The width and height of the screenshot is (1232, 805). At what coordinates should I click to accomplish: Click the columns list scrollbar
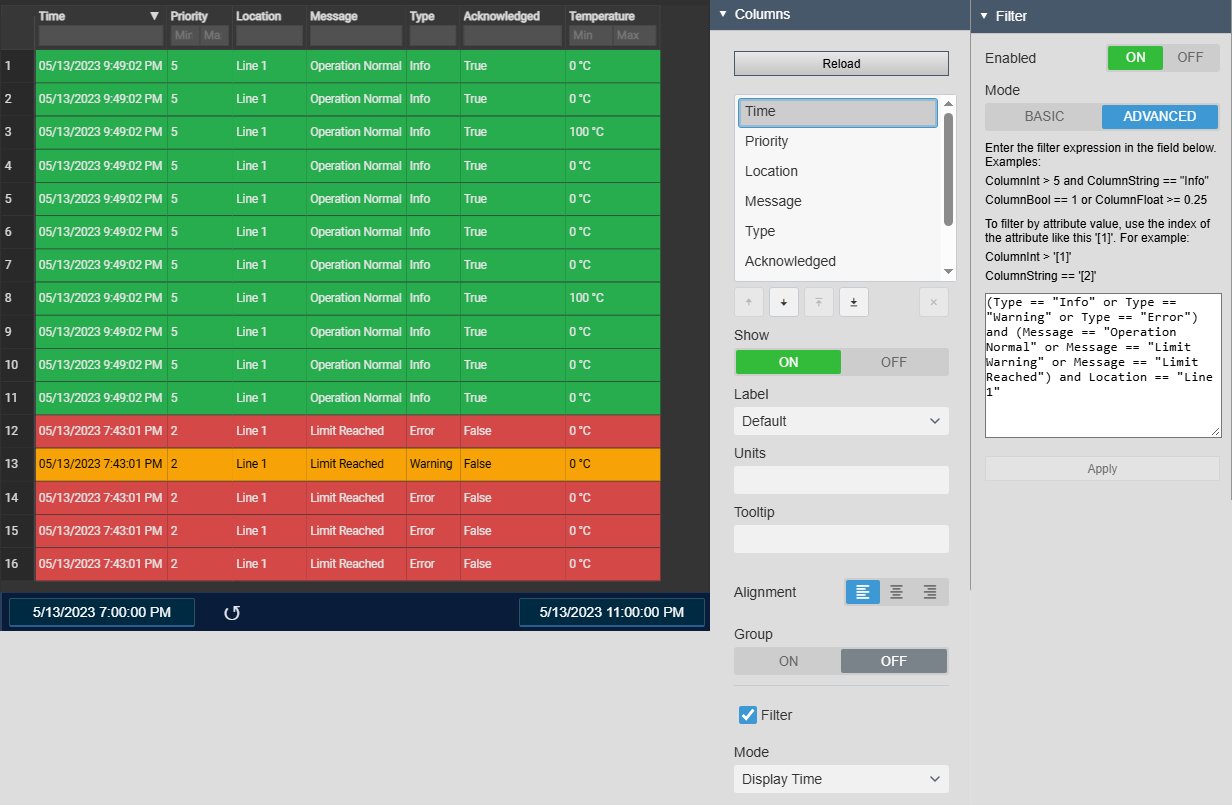[948, 170]
